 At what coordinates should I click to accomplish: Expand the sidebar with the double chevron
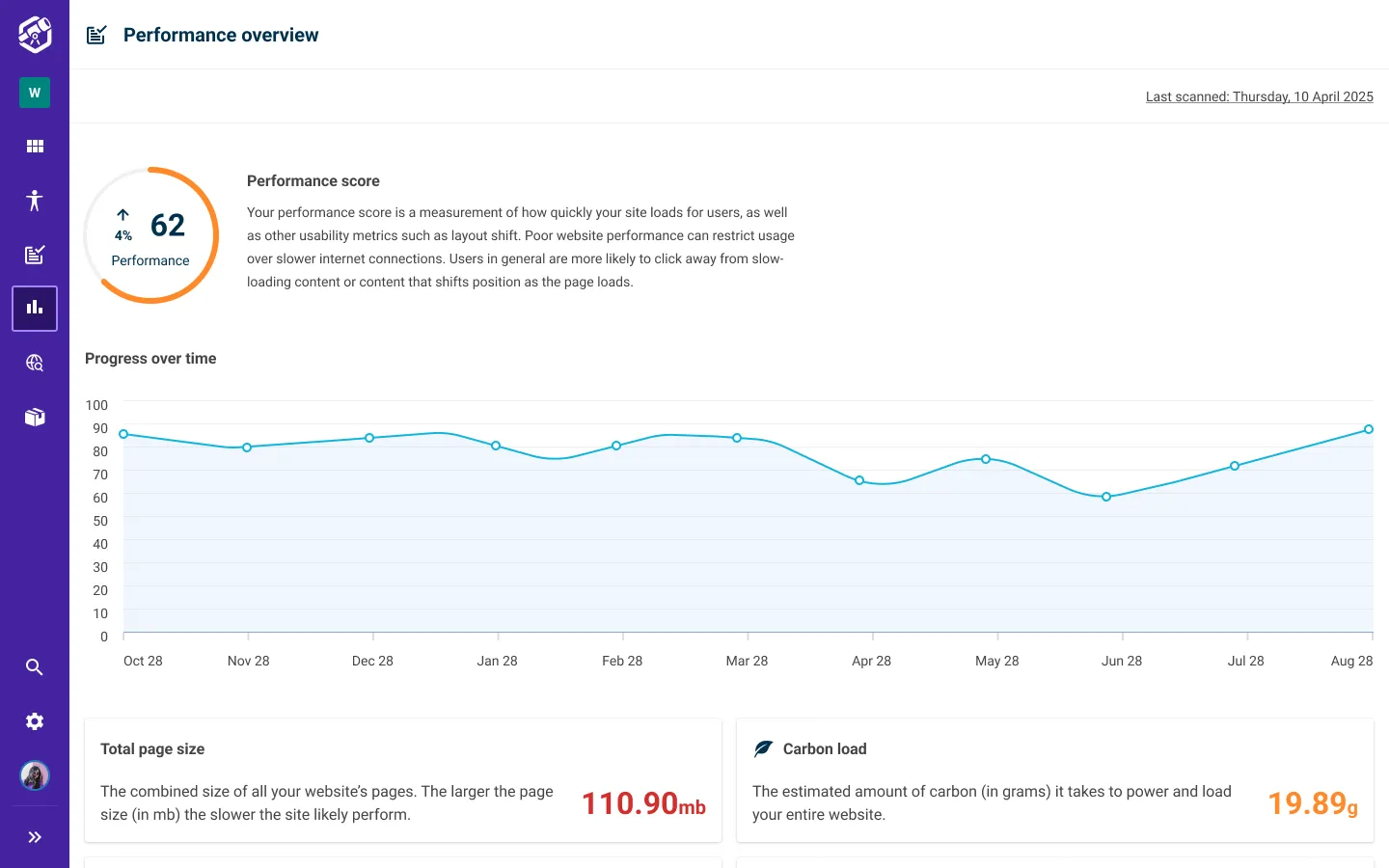(x=35, y=836)
